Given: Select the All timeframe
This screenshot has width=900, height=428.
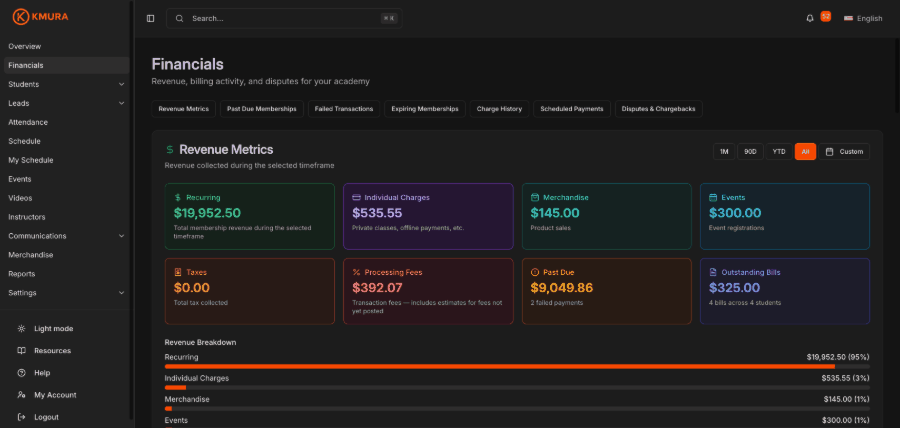Looking at the screenshot, I should click(x=805, y=151).
